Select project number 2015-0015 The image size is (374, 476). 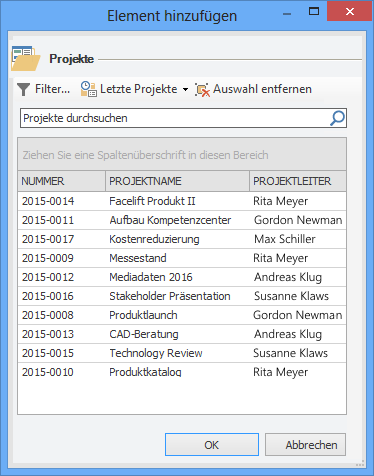(48, 353)
